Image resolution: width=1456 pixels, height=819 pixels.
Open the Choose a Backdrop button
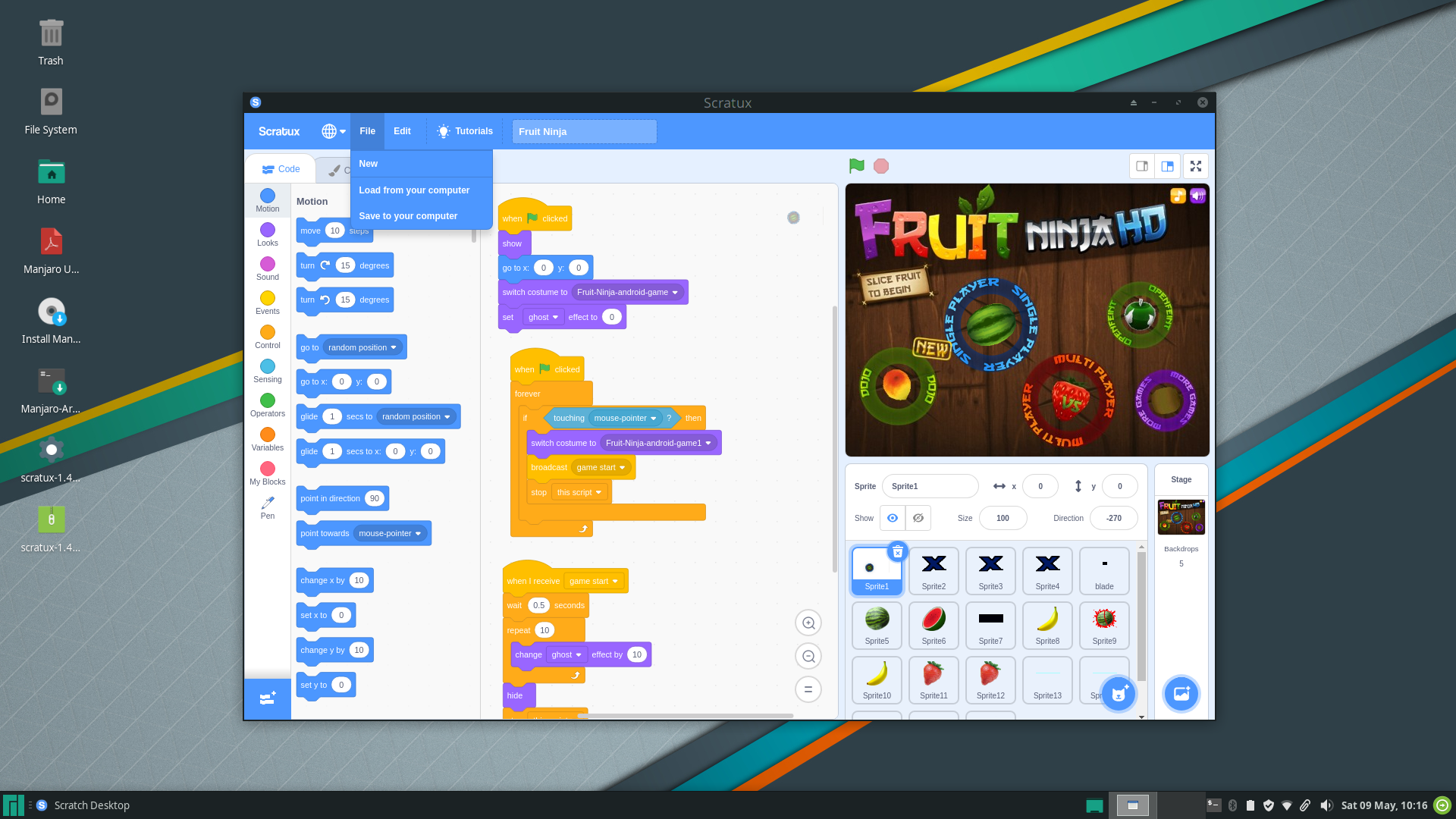[1181, 694]
